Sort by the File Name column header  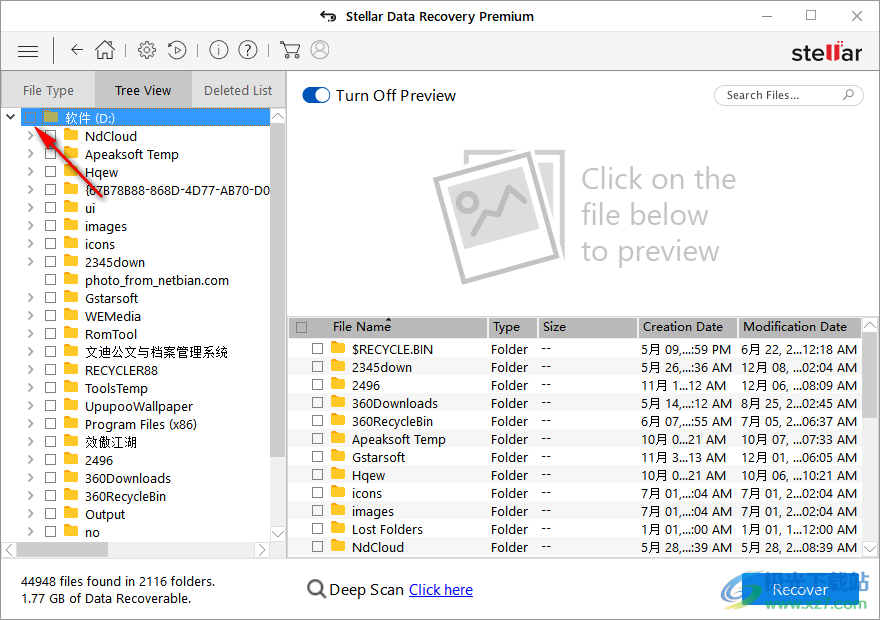click(387, 327)
